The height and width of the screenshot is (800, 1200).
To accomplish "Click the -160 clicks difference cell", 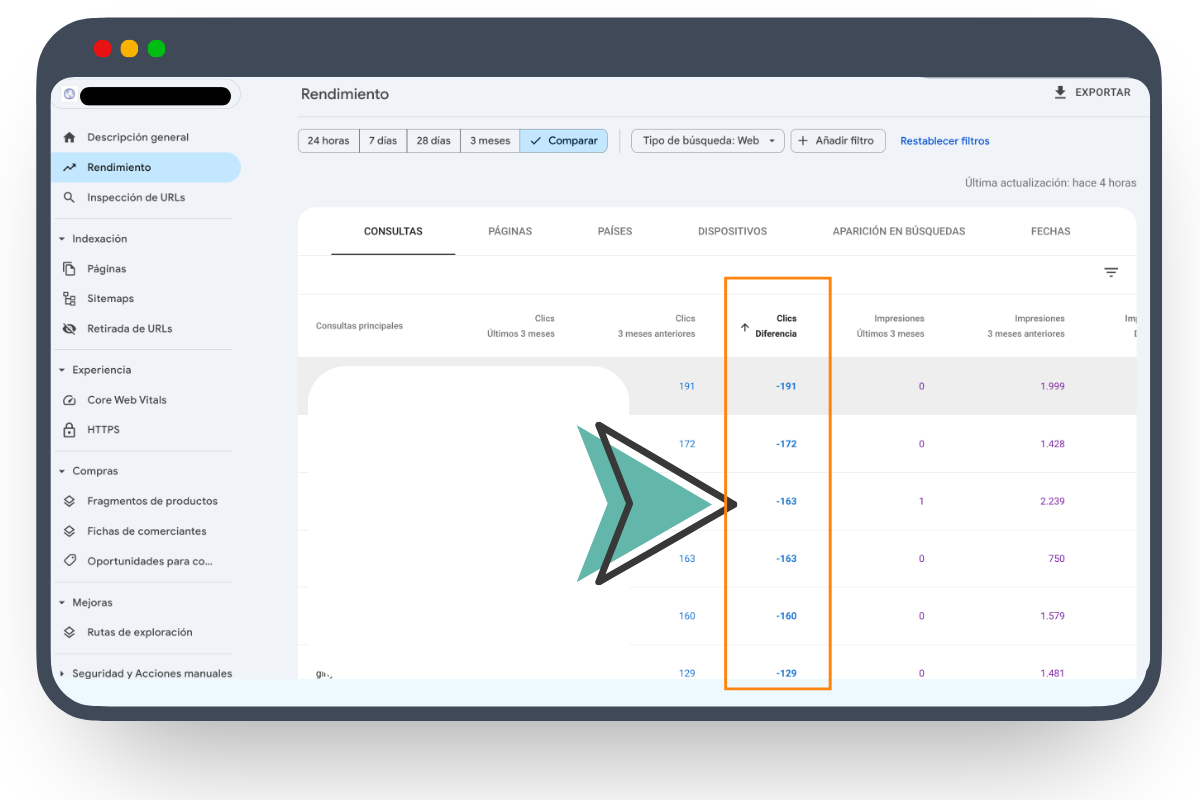I will point(787,616).
